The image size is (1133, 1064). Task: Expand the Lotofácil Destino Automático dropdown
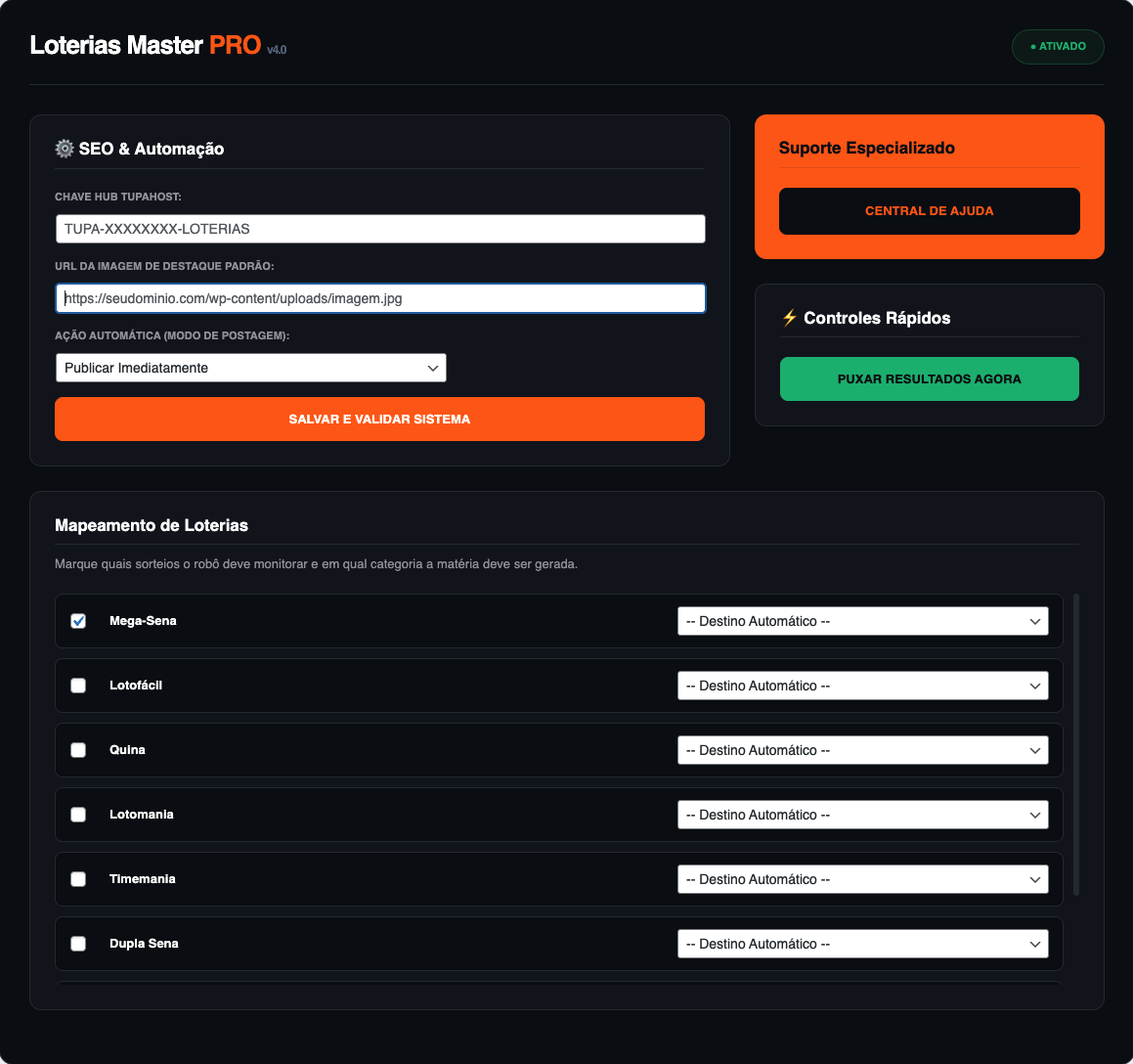pos(862,686)
